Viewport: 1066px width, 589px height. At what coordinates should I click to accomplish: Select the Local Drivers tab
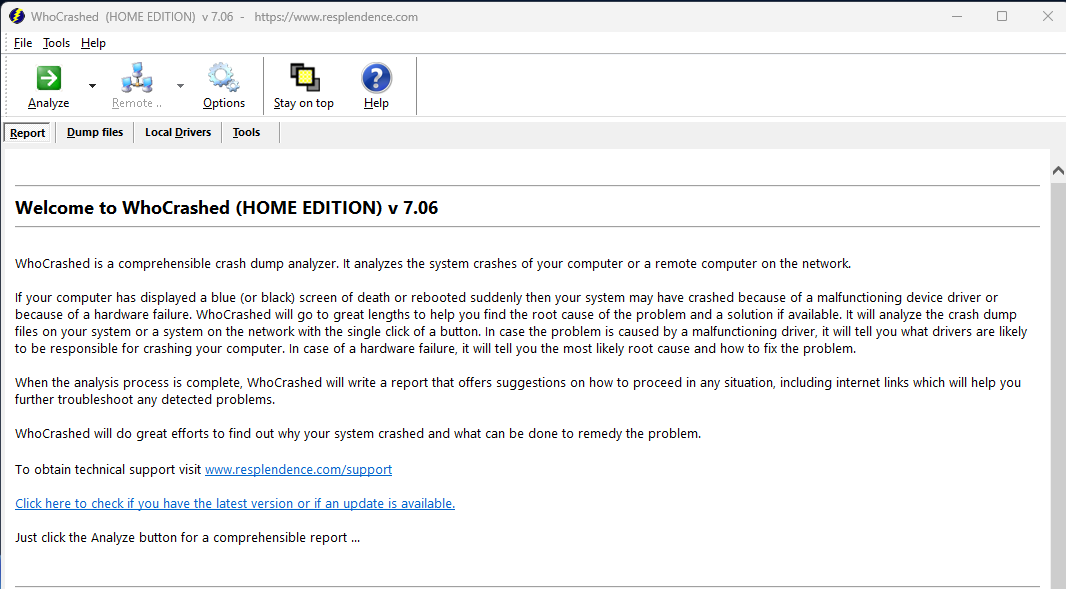(x=178, y=132)
